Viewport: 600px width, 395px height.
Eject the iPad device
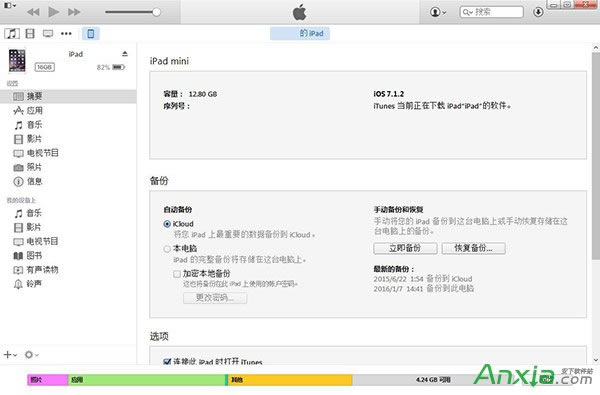pos(125,54)
